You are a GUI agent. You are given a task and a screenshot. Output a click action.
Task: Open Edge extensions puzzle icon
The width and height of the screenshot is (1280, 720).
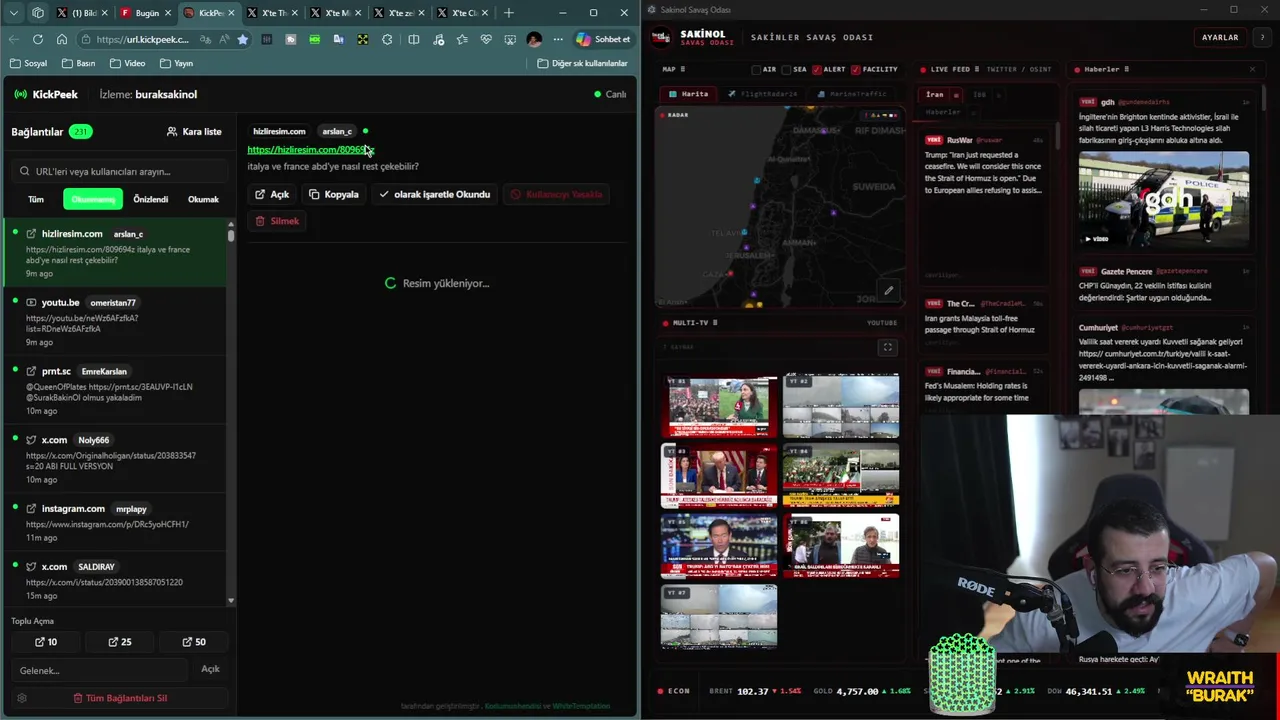[387, 39]
